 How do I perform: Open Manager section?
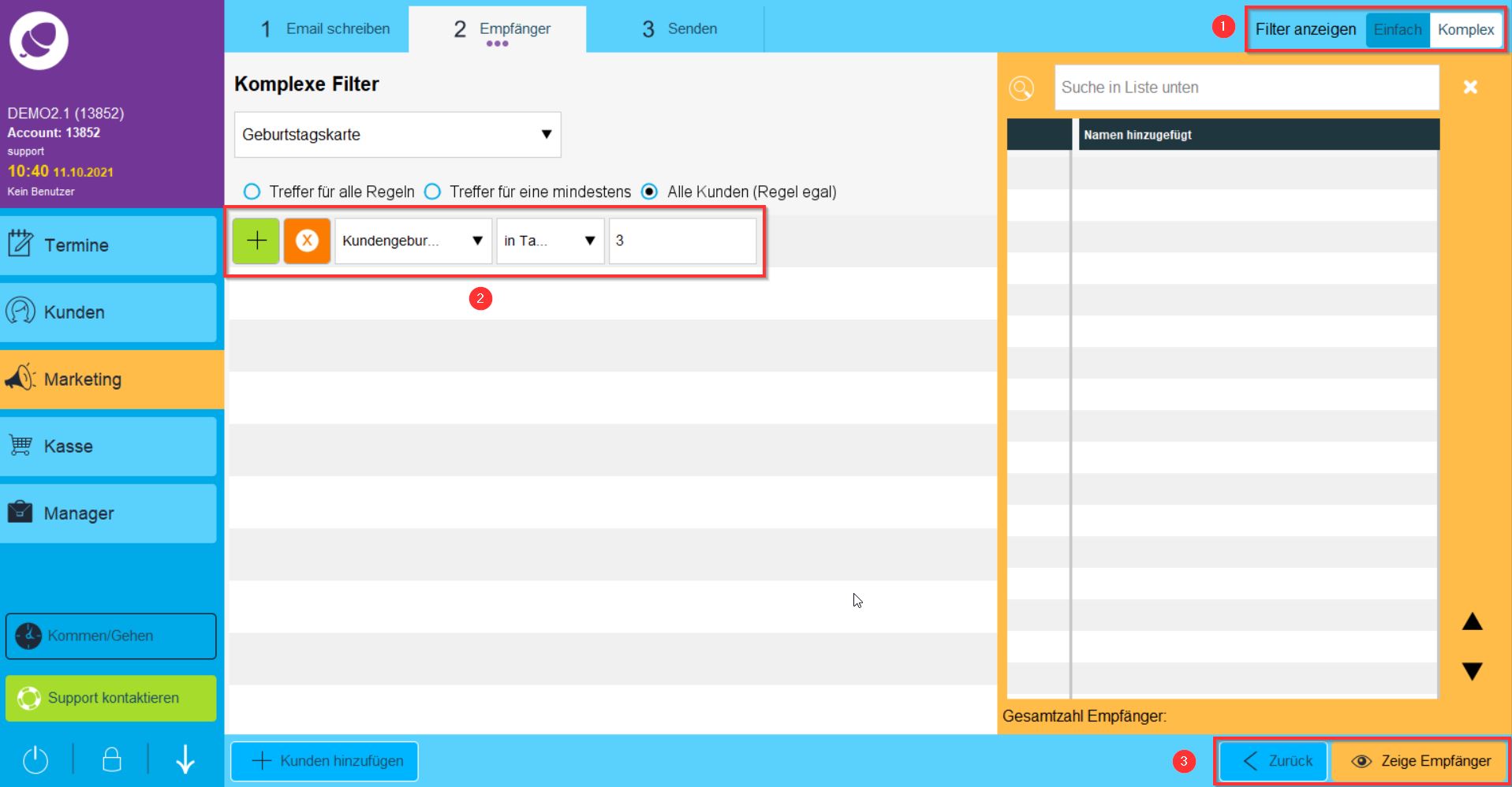pyautogui.click(x=109, y=513)
